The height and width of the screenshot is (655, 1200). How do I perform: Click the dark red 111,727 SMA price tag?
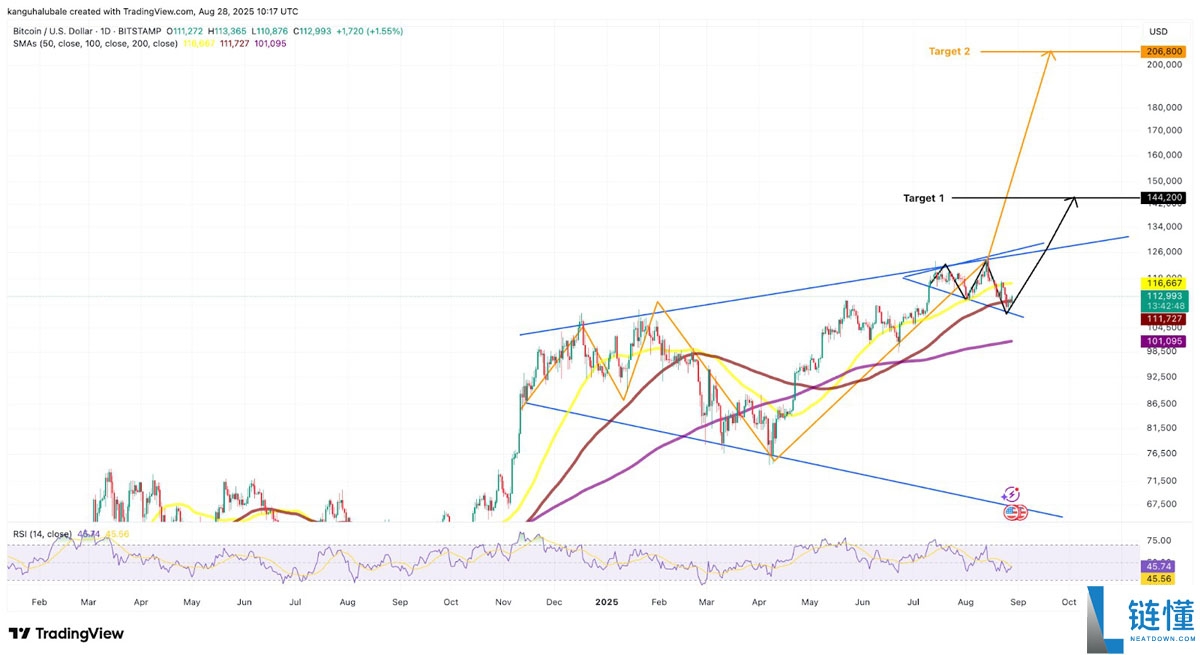[x=1162, y=318]
